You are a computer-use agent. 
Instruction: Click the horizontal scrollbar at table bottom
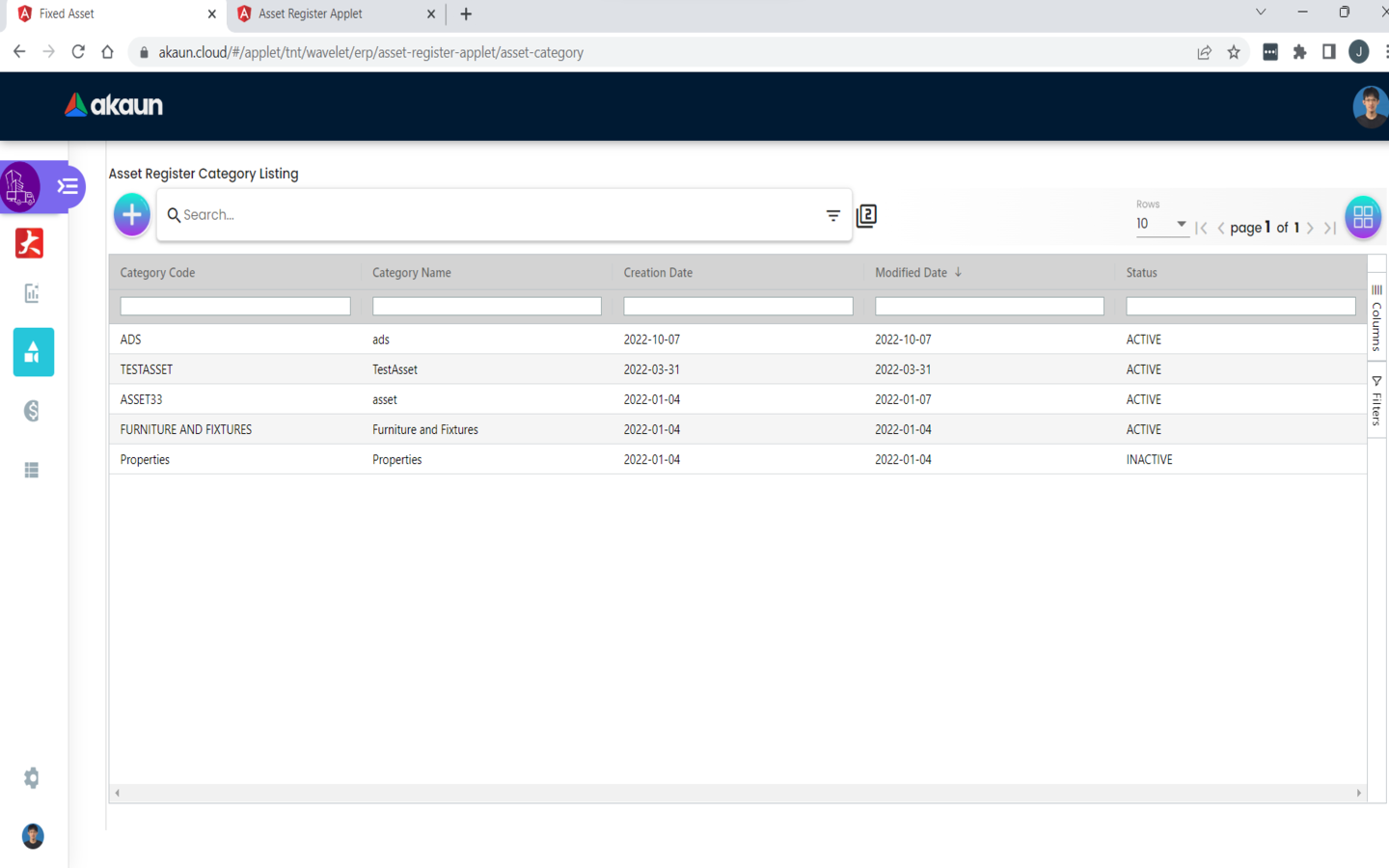(x=738, y=793)
